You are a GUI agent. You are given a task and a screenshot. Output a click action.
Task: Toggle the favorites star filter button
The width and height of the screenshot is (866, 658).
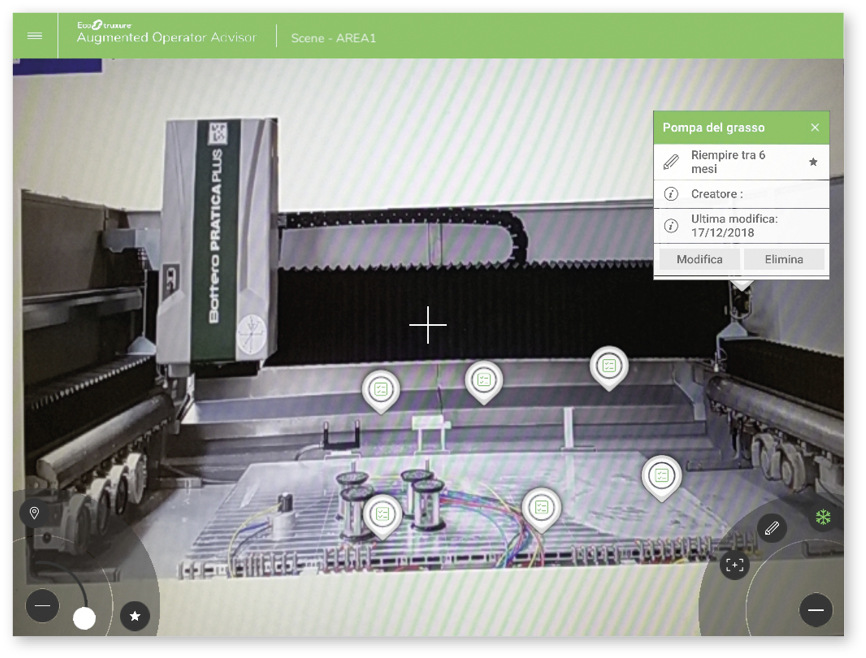click(135, 616)
